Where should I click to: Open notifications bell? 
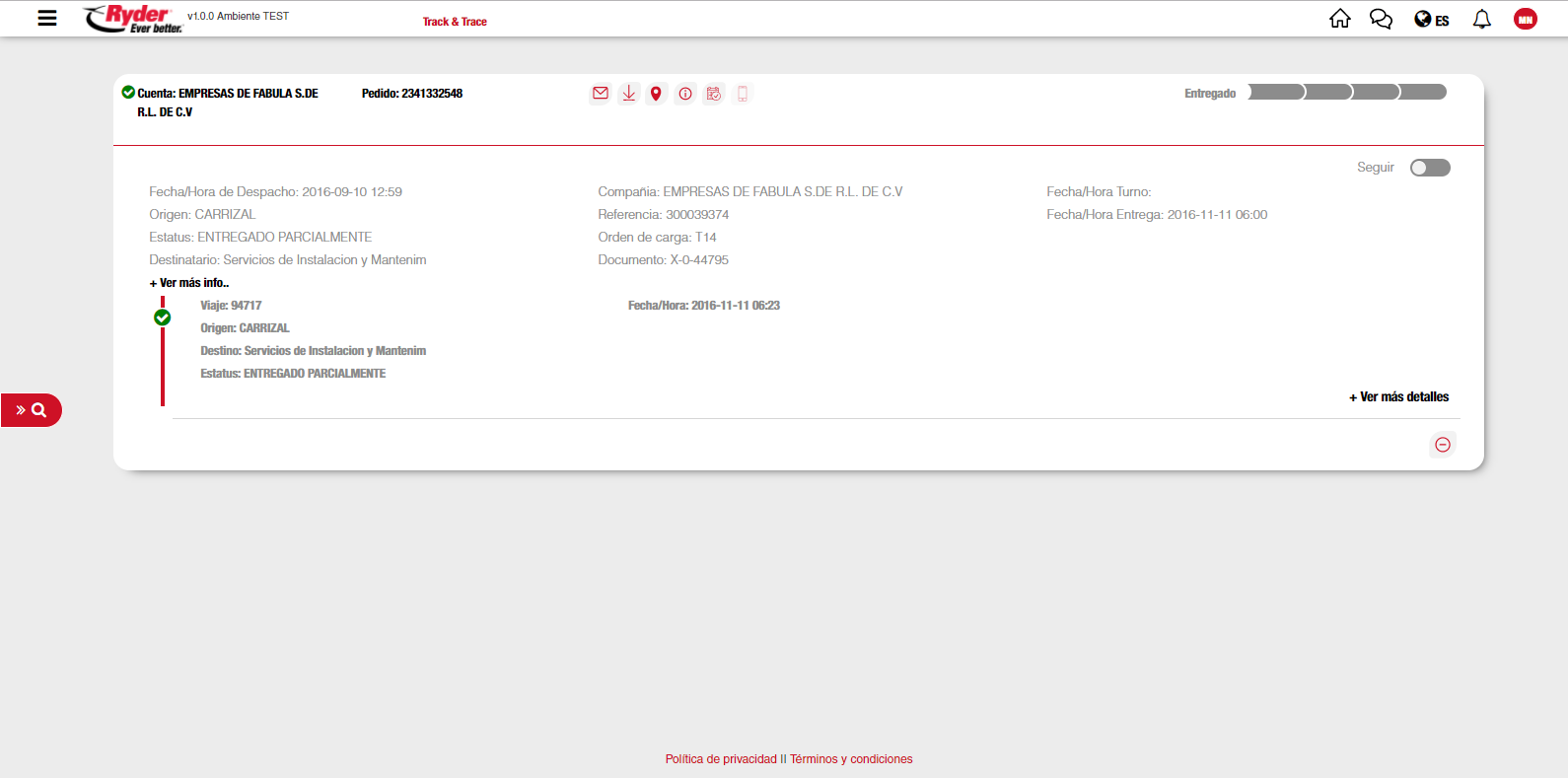tap(1481, 19)
